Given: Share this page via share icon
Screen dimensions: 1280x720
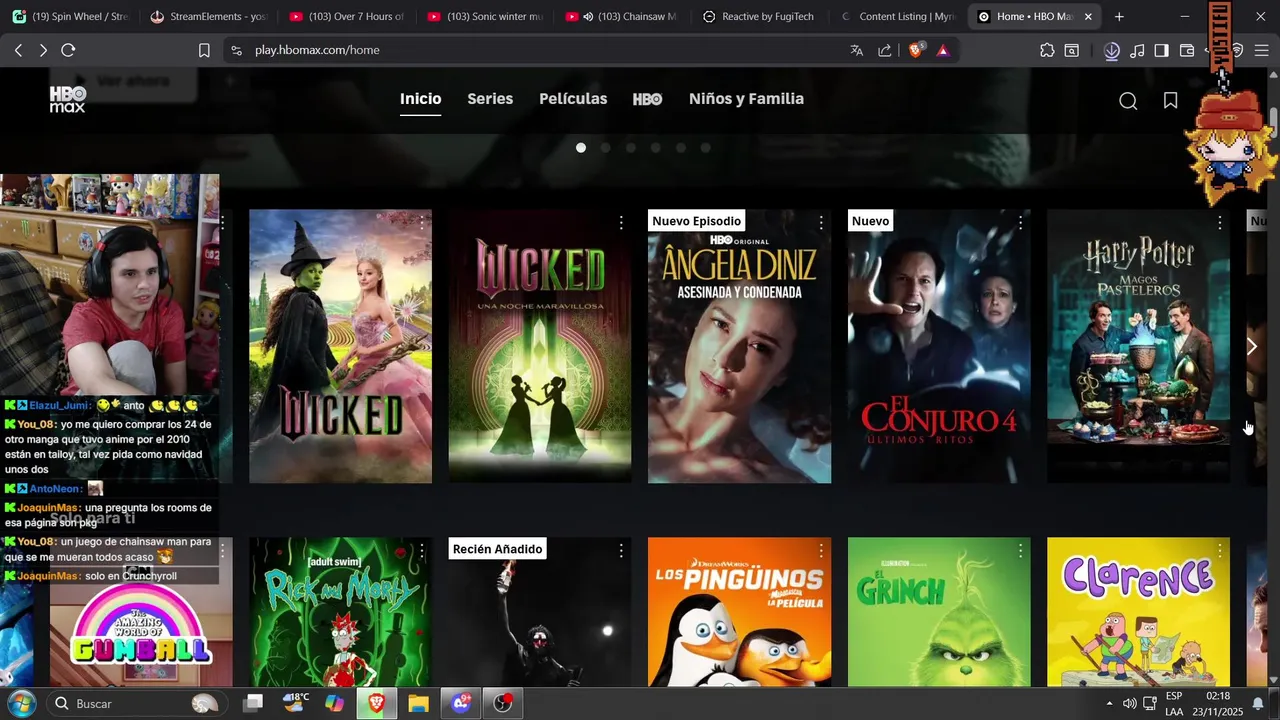Looking at the screenshot, I should (x=885, y=50).
